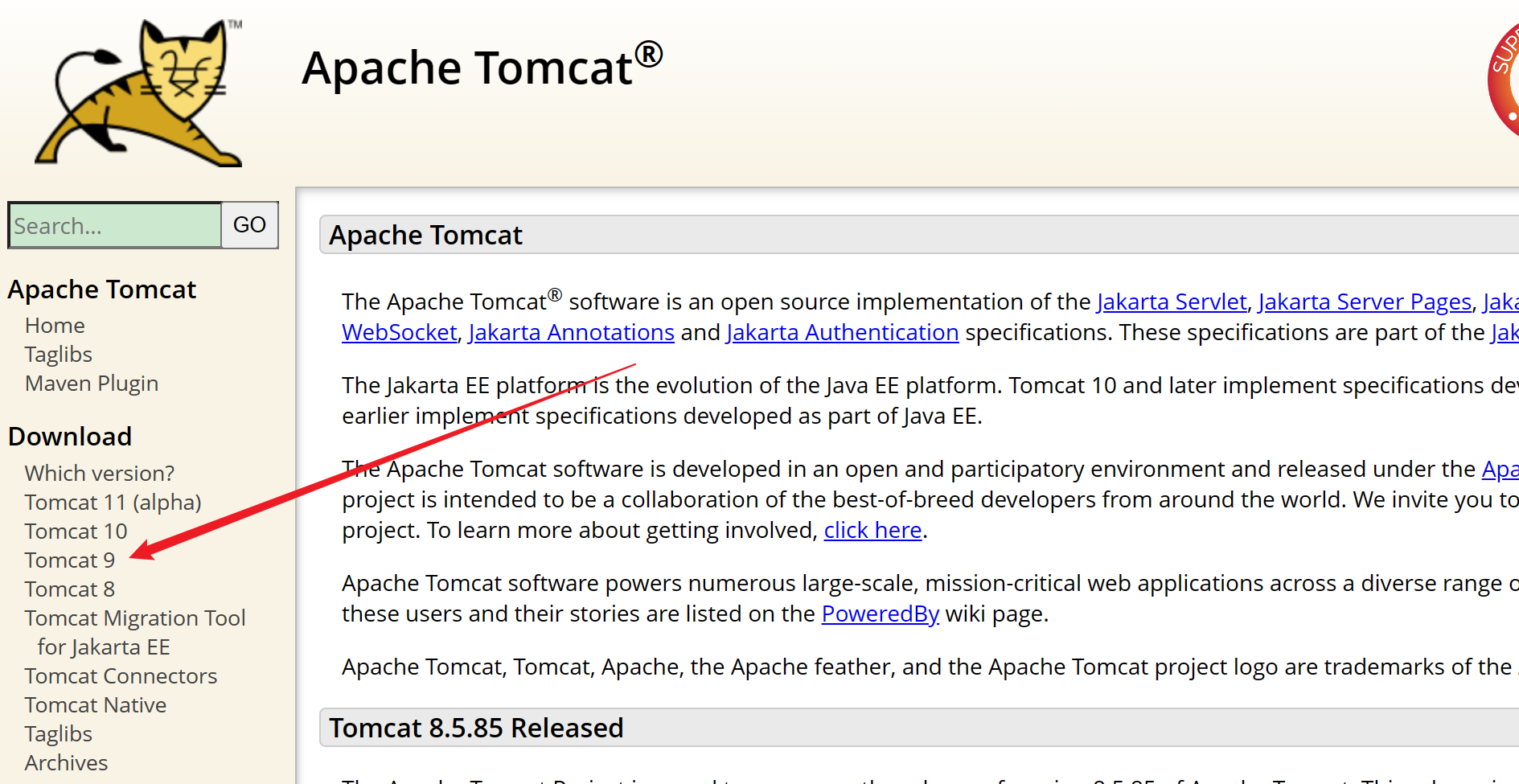Click Archives at the bottom of the sidebar

[x=66, y=762]
